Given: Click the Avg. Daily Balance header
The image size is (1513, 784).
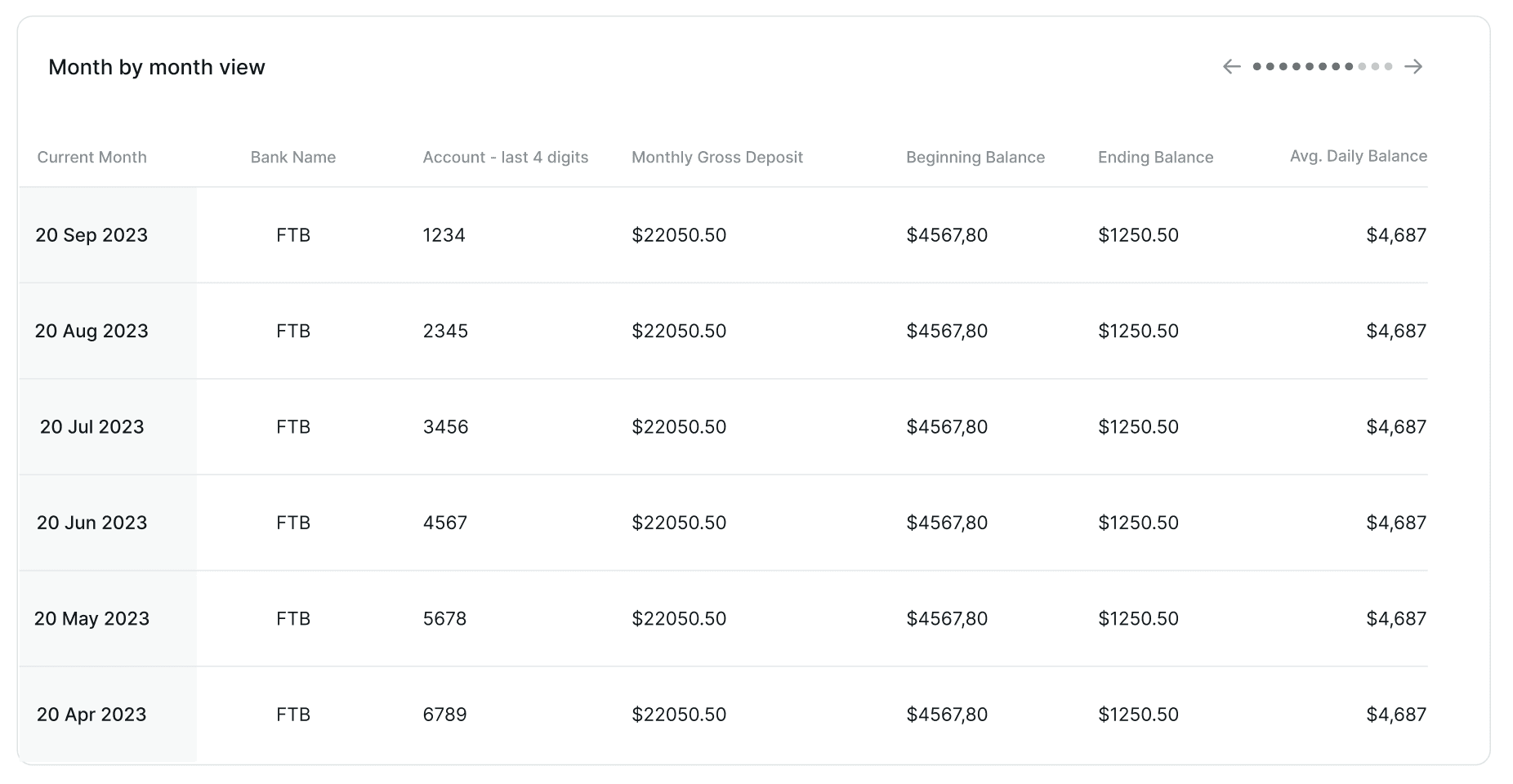Looking at the screenshot, I should click(x=1358, y=157).
